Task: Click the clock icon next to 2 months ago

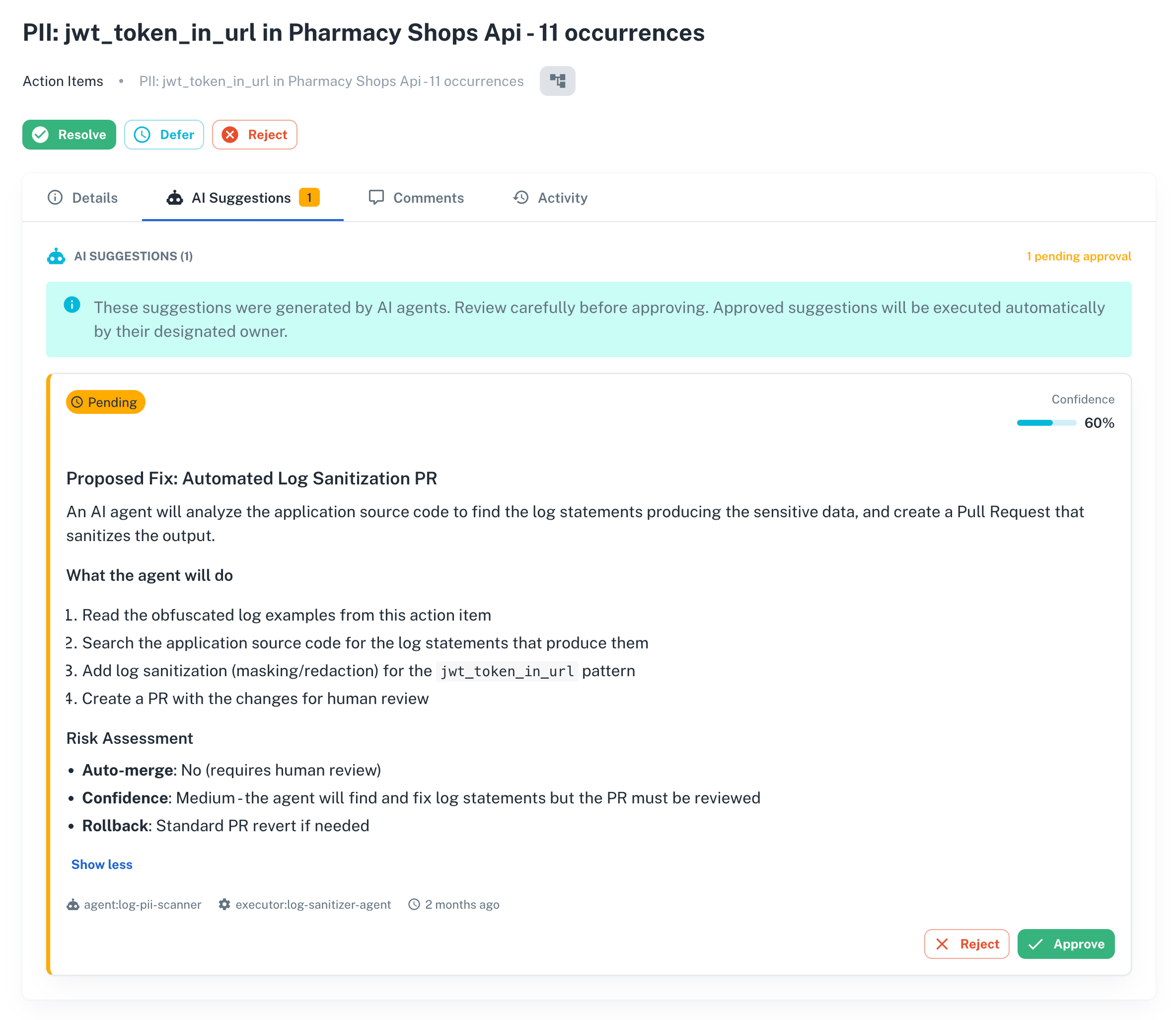Action: [x=415, y=904]
